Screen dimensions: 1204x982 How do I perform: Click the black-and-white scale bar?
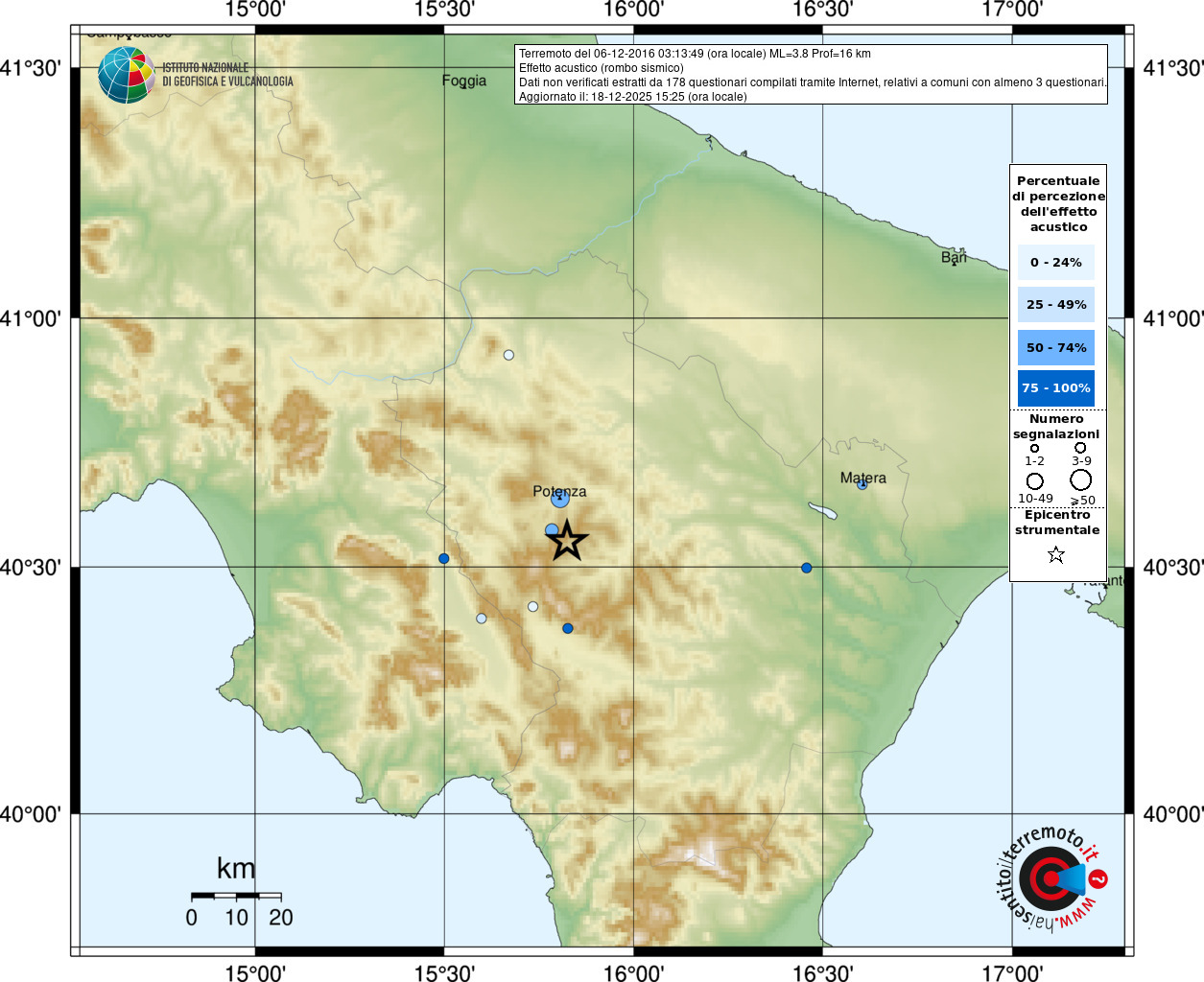(x=235, y=896)
